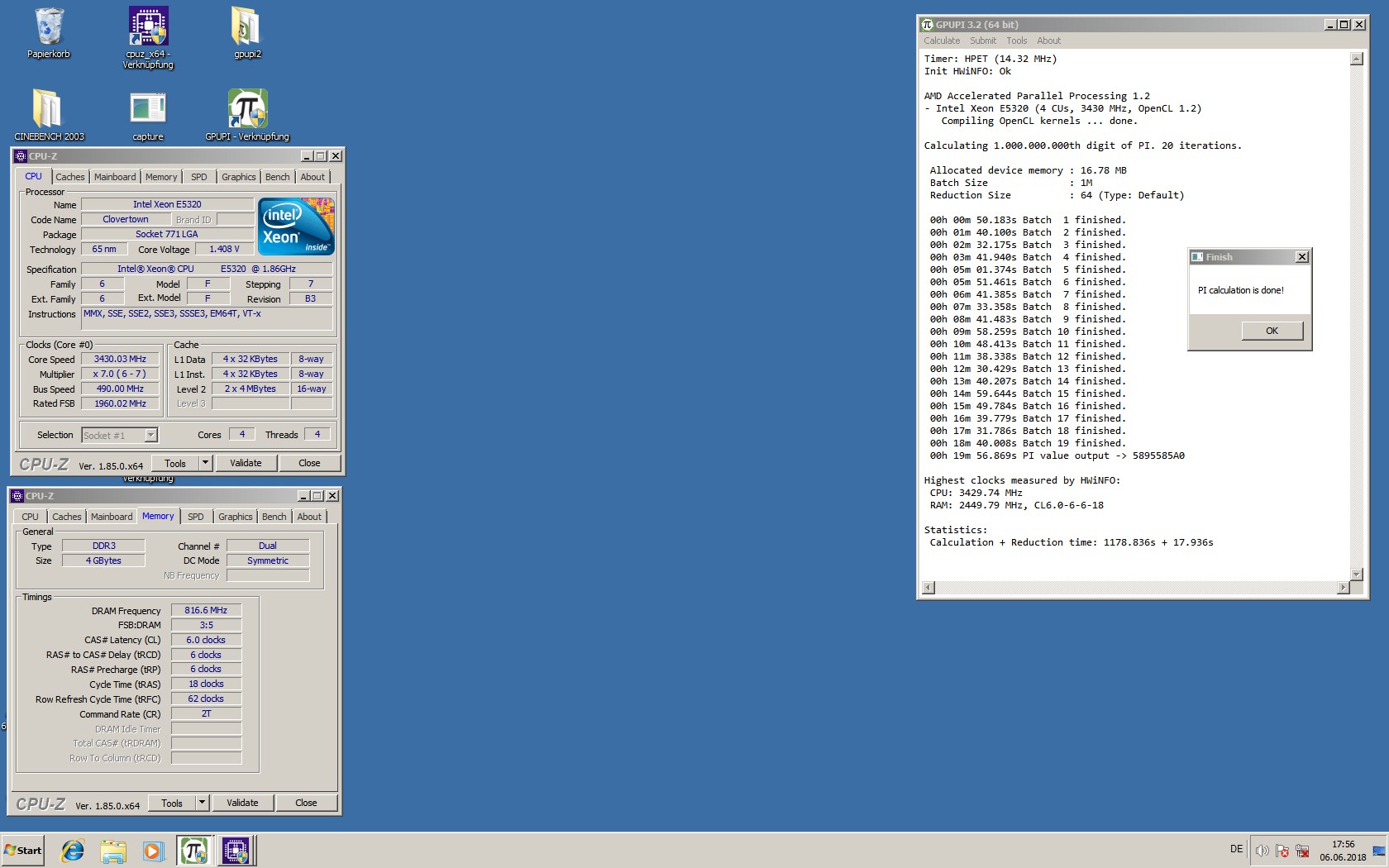Switch to CPU tab in lower CPU-Z
The height and width of the screenshot is (868, 1389).
pos(31,517)
